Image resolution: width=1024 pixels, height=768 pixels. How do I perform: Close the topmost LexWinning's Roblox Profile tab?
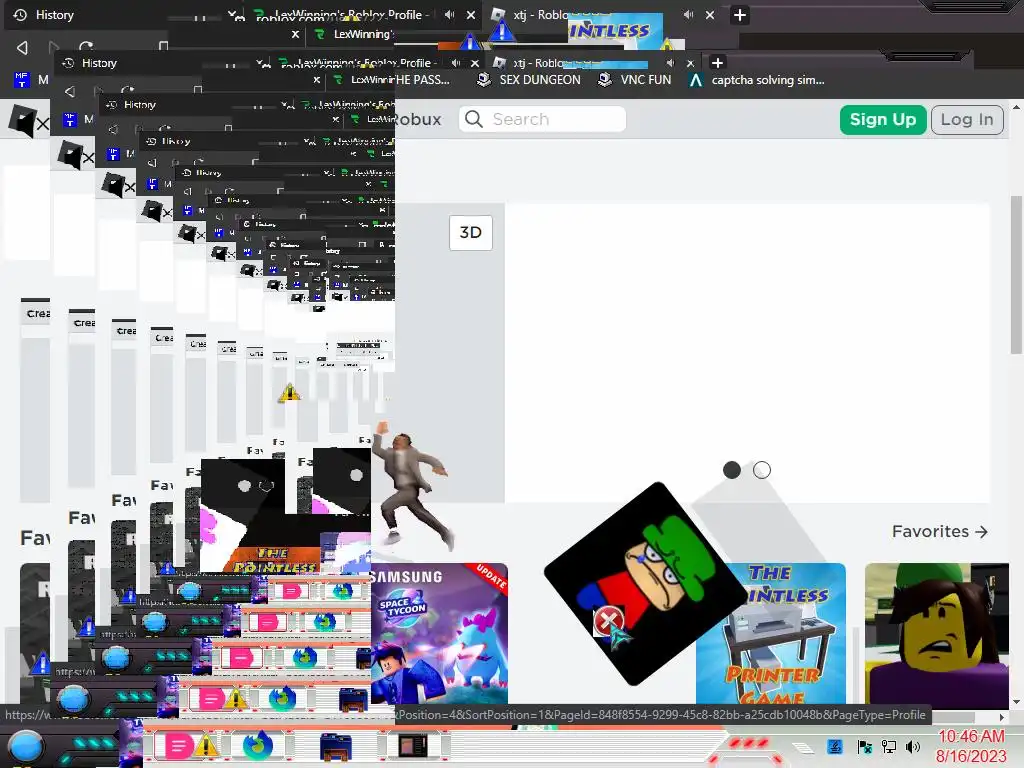[x=471, y=15]
